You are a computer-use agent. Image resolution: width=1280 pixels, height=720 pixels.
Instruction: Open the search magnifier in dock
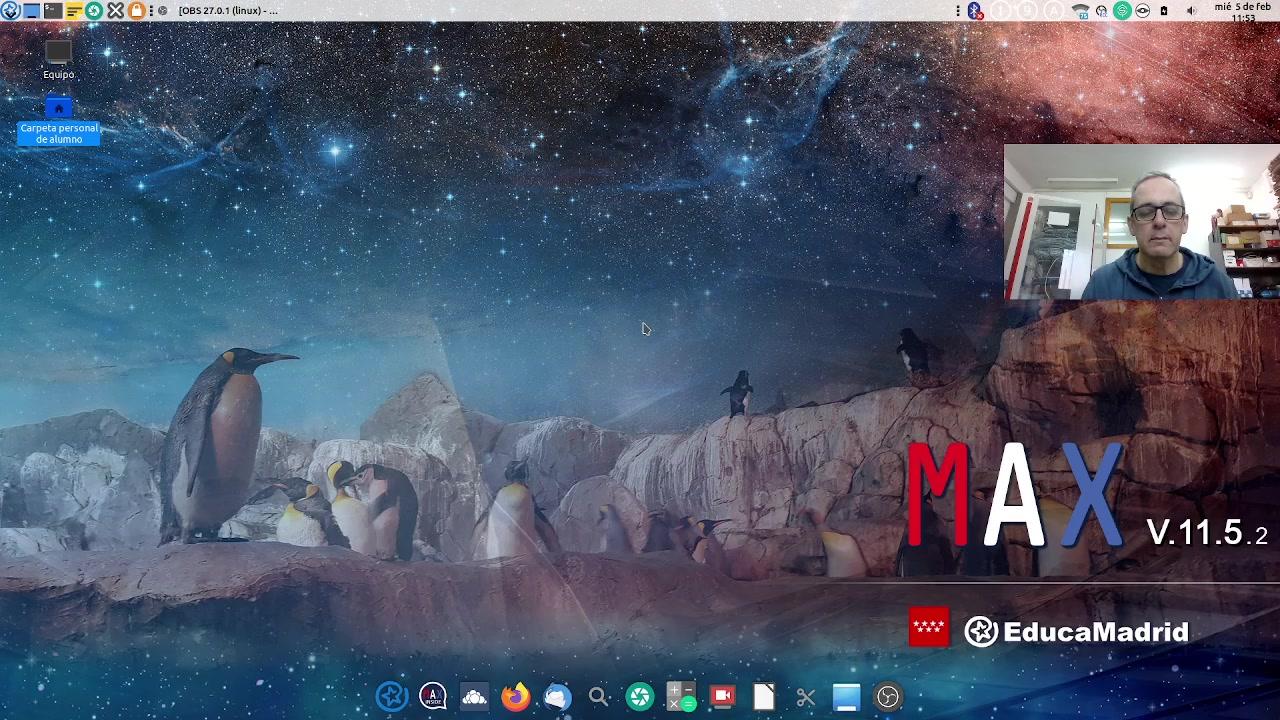(x=598, y=696)
